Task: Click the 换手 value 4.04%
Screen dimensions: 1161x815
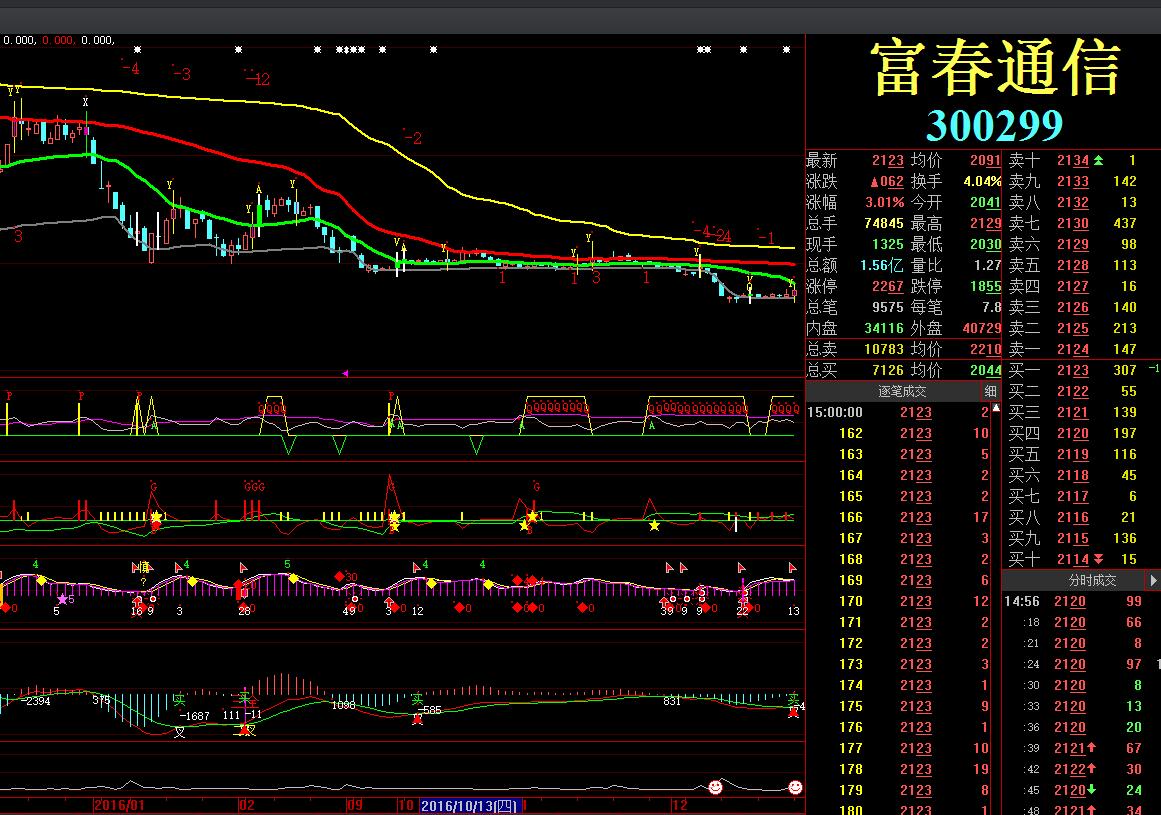Action: click(982, 181)
